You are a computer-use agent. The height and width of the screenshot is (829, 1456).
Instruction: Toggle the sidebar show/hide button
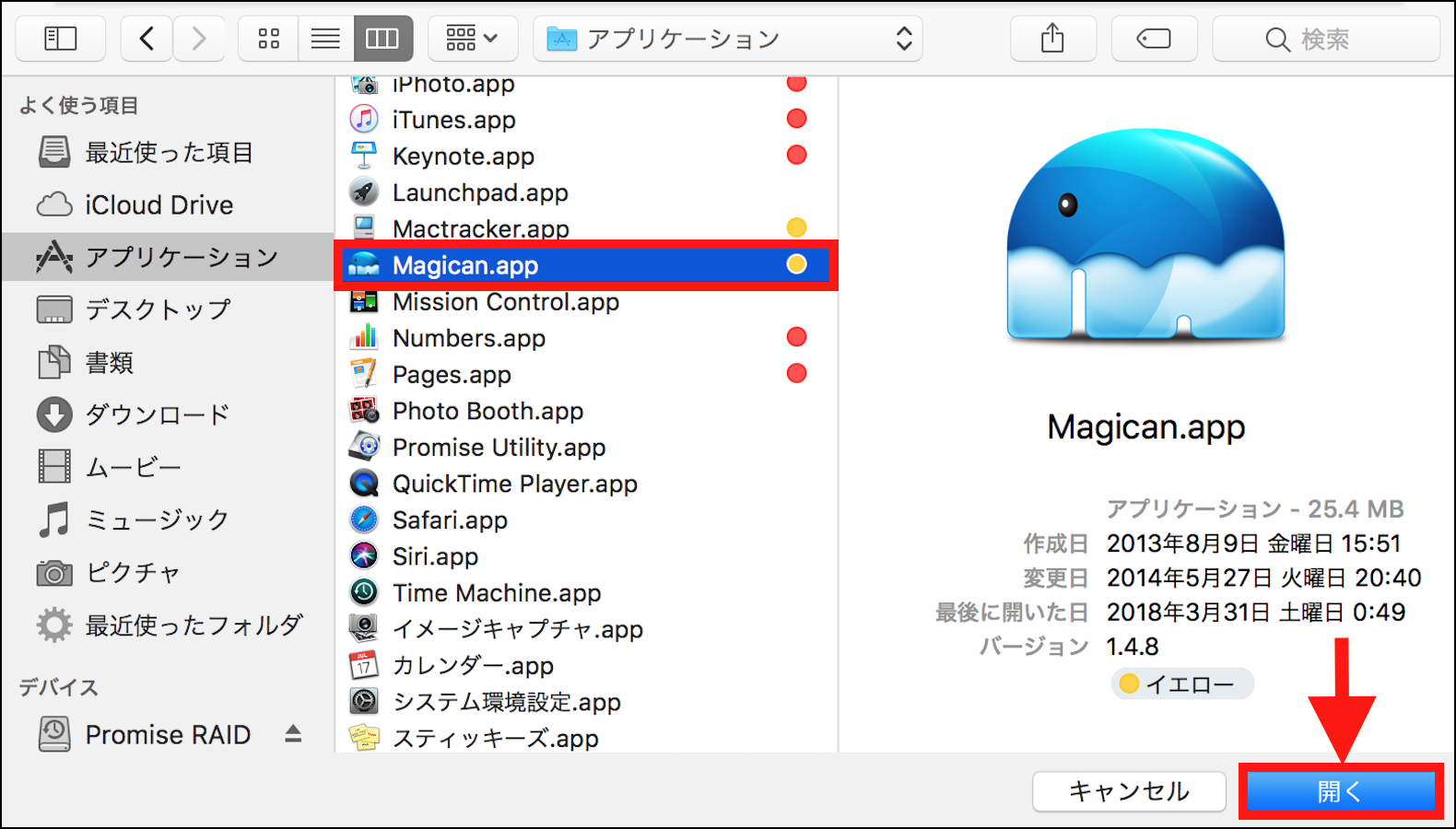coord(61,39)
